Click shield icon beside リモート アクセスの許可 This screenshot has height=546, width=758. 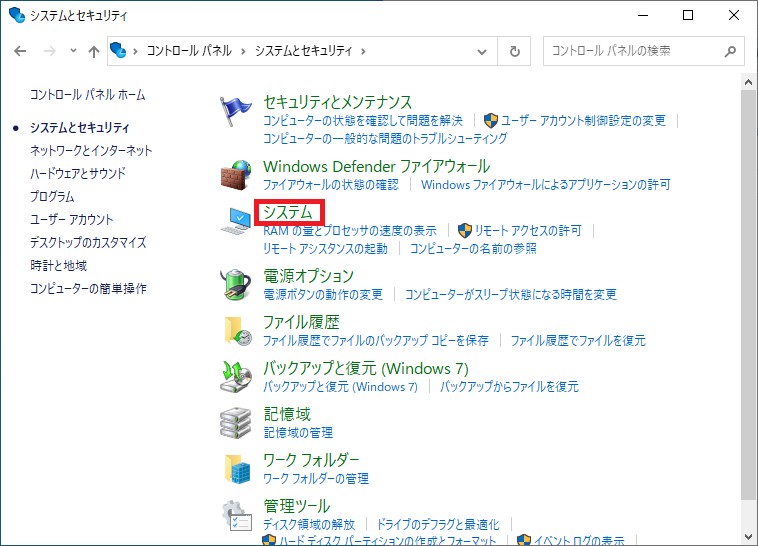465,230
